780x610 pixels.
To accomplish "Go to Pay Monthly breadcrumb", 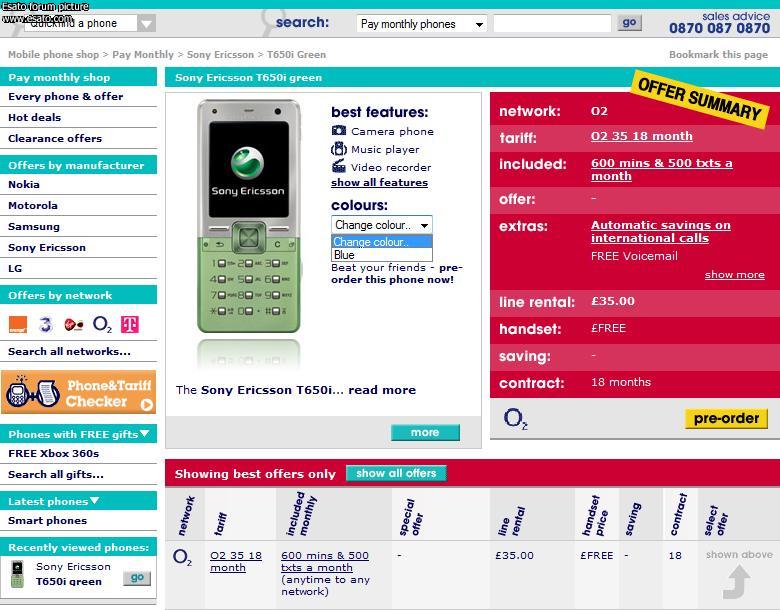I will (x=143, y=54).
